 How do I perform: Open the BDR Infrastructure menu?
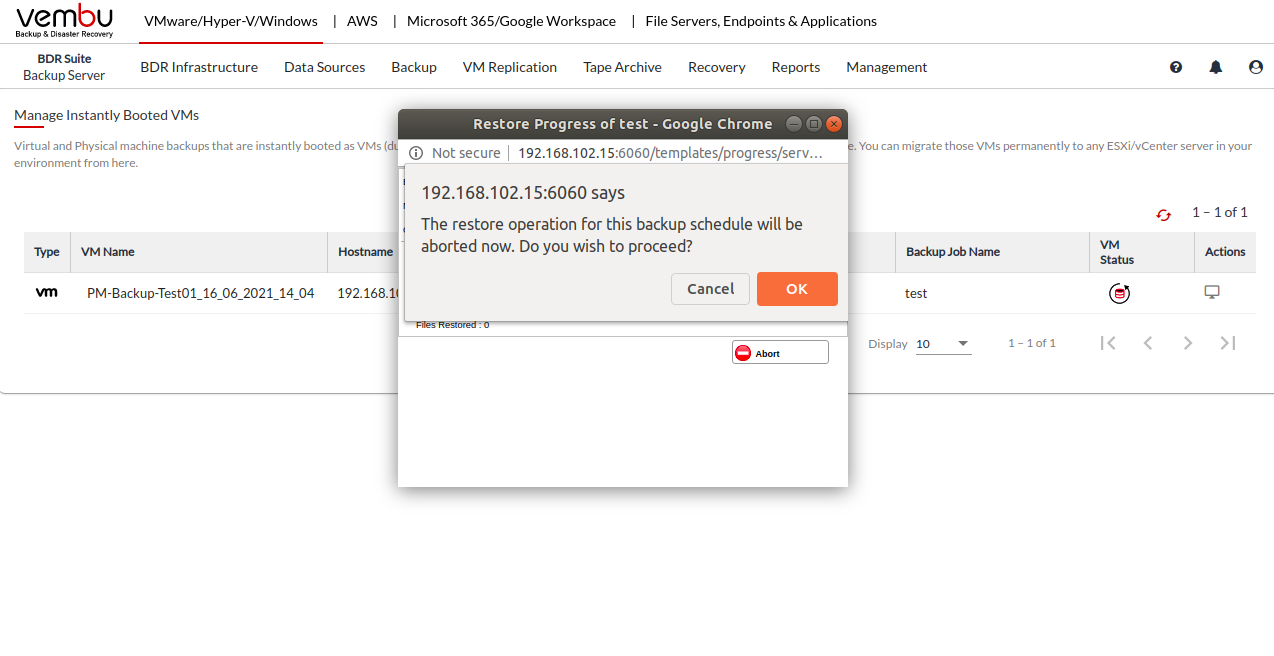[199, 67]
